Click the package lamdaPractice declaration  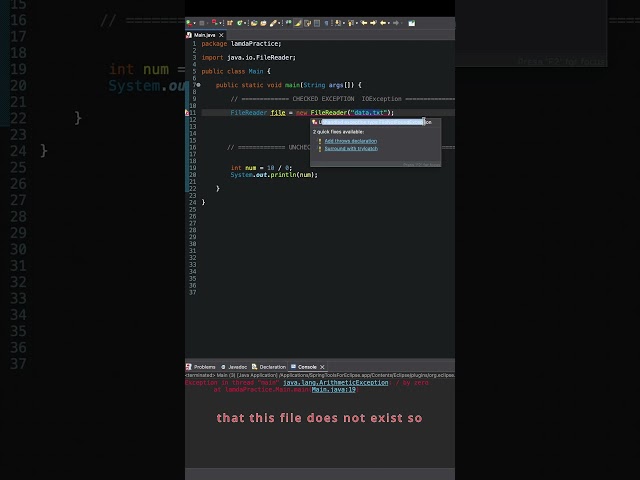[241, 44]
